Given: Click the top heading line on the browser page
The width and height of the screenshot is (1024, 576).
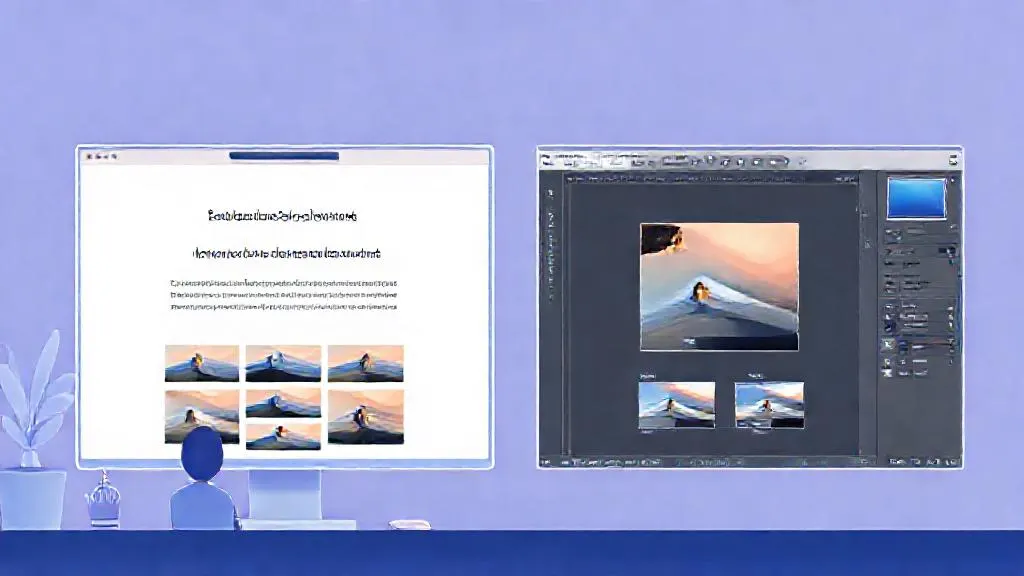Looking at the screenshot, I should (x=282, y=216).
